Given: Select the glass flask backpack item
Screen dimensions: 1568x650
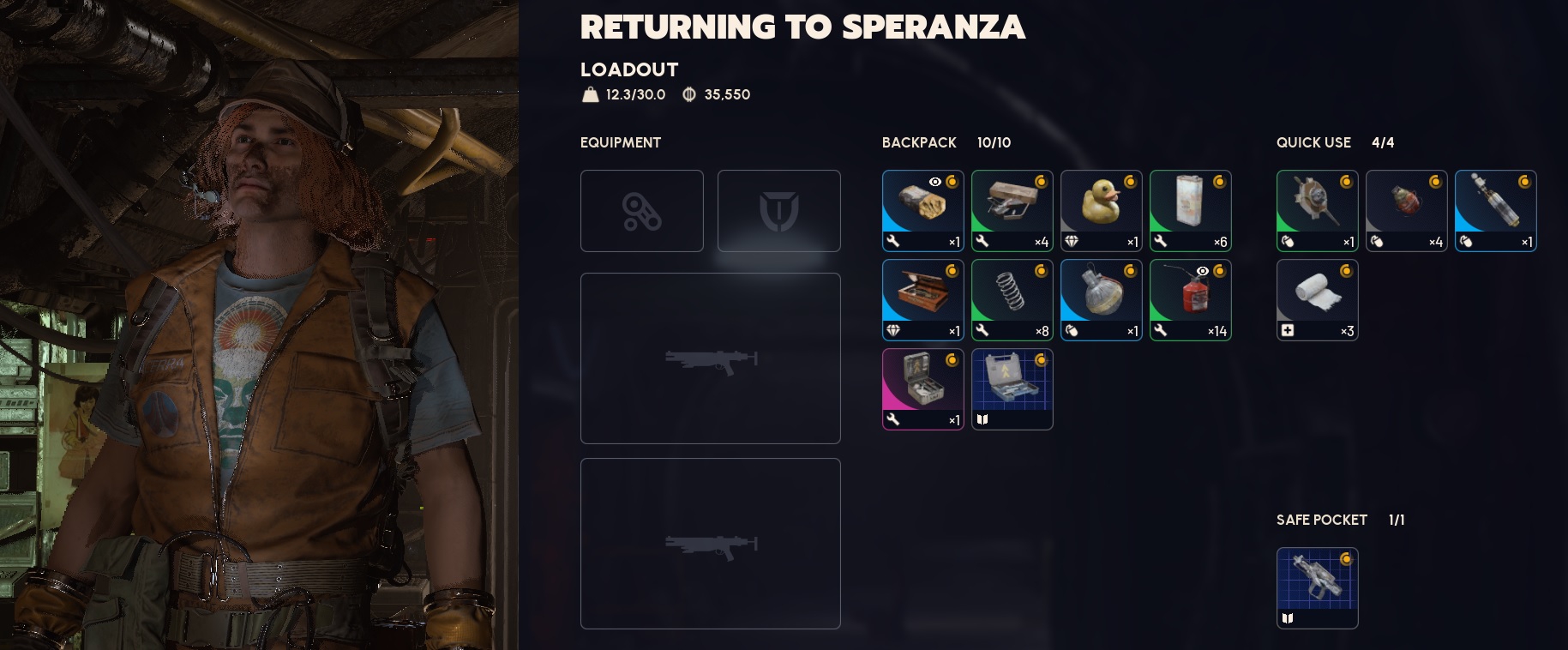Looking at the screenshot, I should pos(1101,300).
